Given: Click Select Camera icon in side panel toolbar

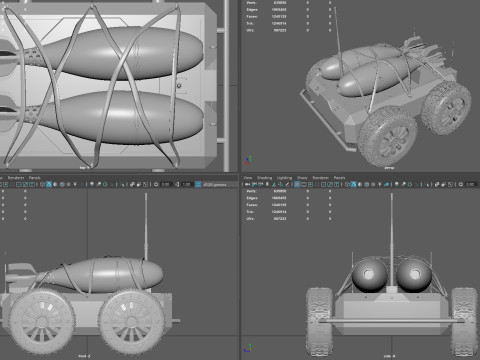Looking at the screenshot, I should [x=247, y=184].
